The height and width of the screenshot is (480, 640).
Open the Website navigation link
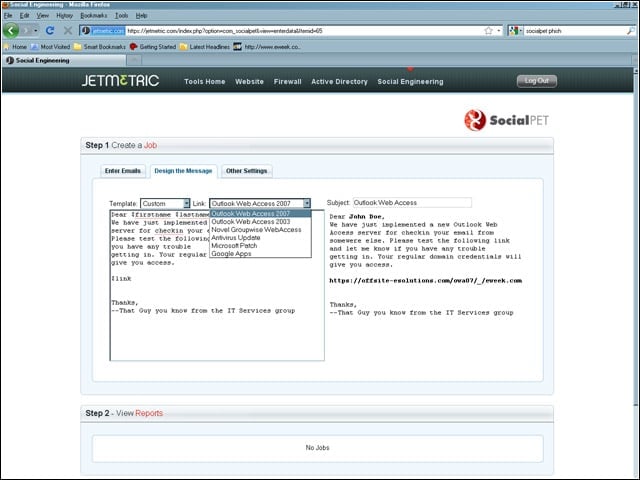[249, 82]
